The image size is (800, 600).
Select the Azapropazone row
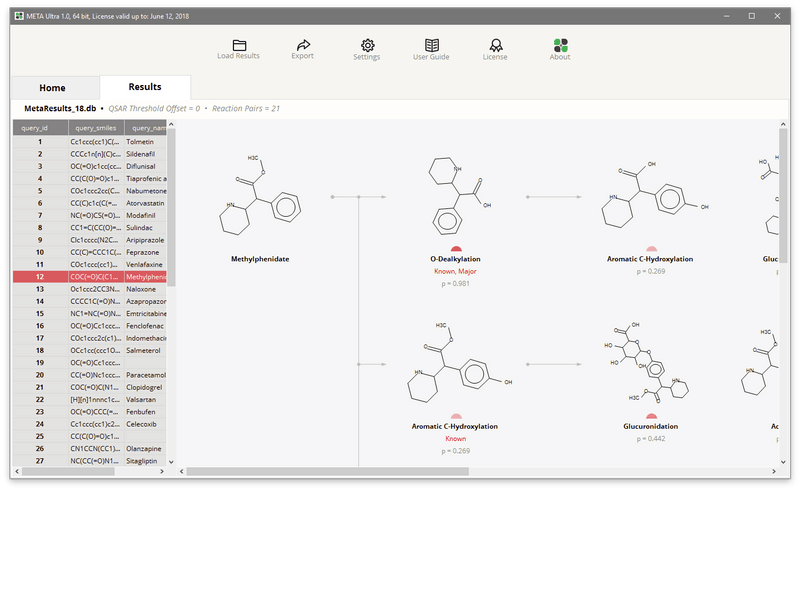click(x=90, y=301)
